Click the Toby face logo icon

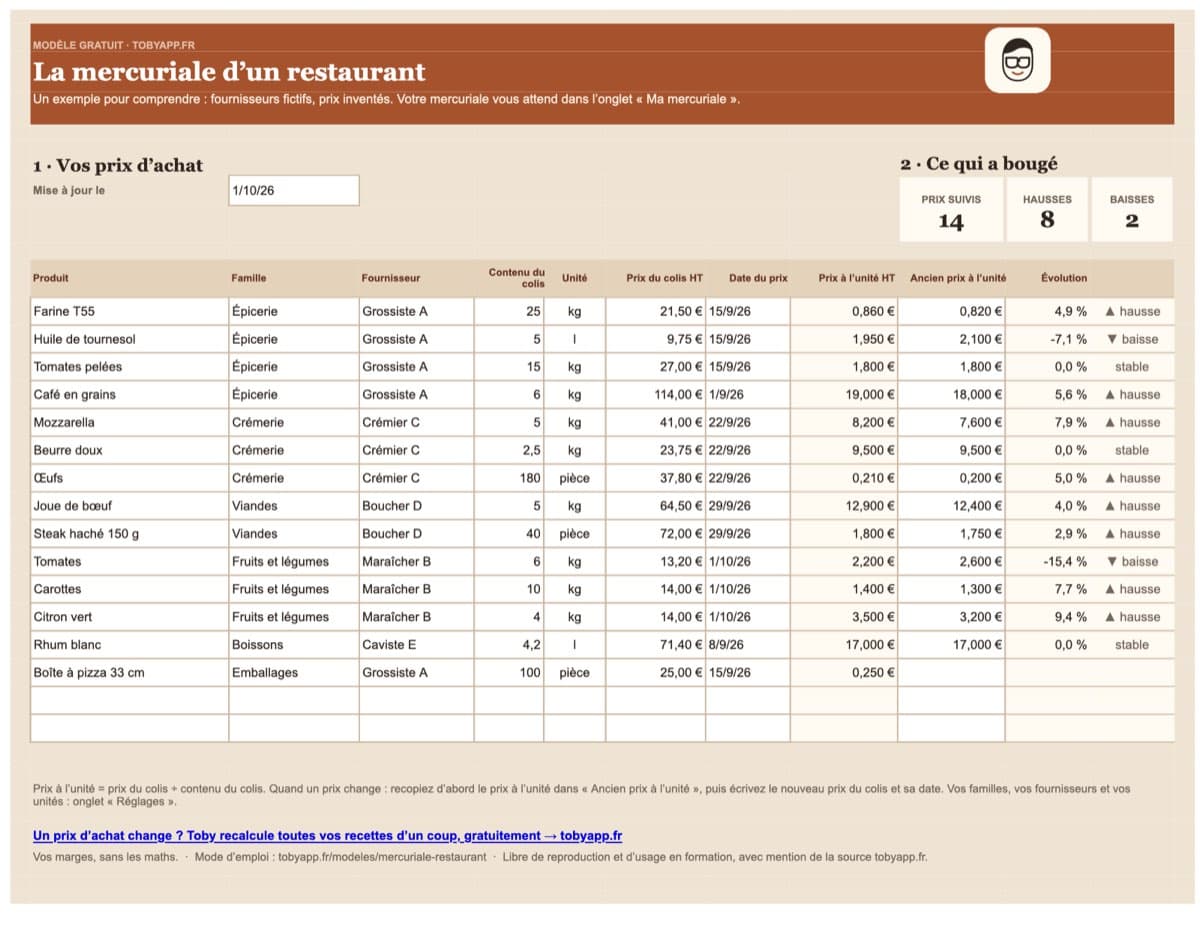[1017, 61]
